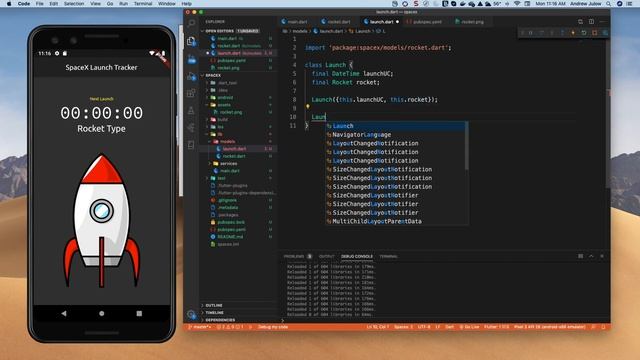Viewport: 640px width, 360px height.
Task: Open the Extensions view icon
Action: [x=191, y=93]
